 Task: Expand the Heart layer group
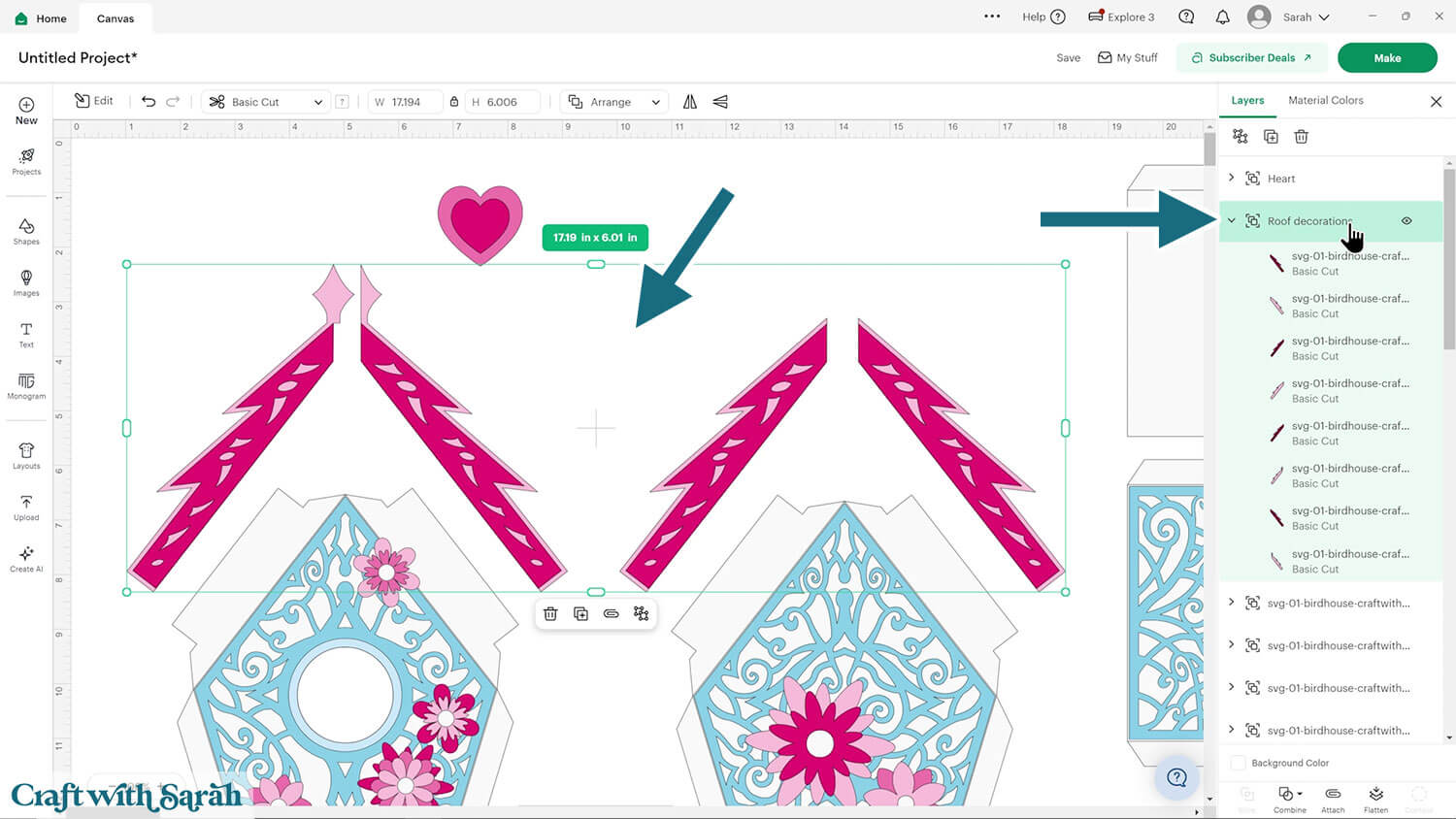click(1232, 179)
